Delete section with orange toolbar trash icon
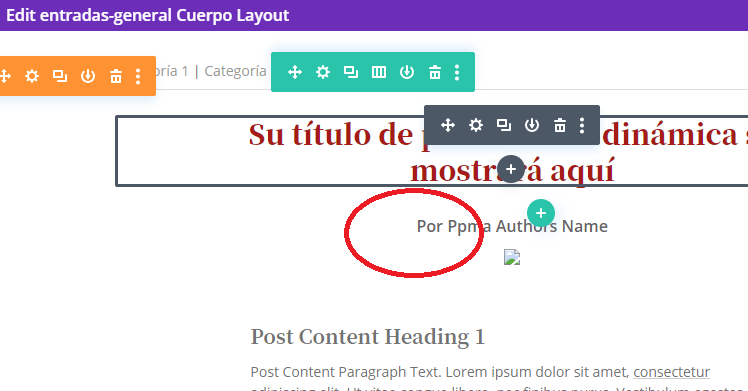The image size is (748, 391). coord(116,76)
